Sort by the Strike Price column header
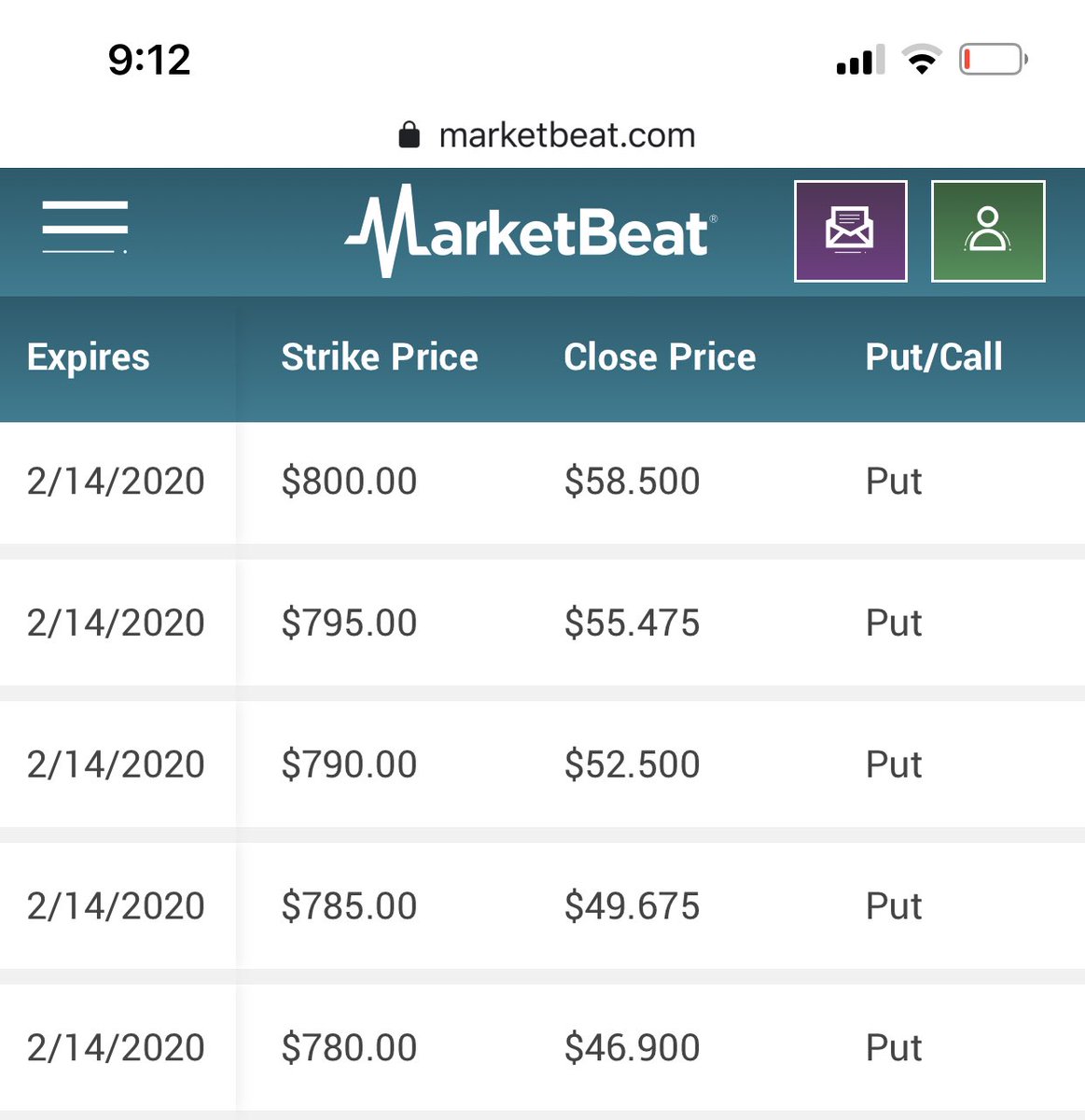The width and height of the screenshot is (1085, 1120). pyautogui.click(x=380, y=357)
